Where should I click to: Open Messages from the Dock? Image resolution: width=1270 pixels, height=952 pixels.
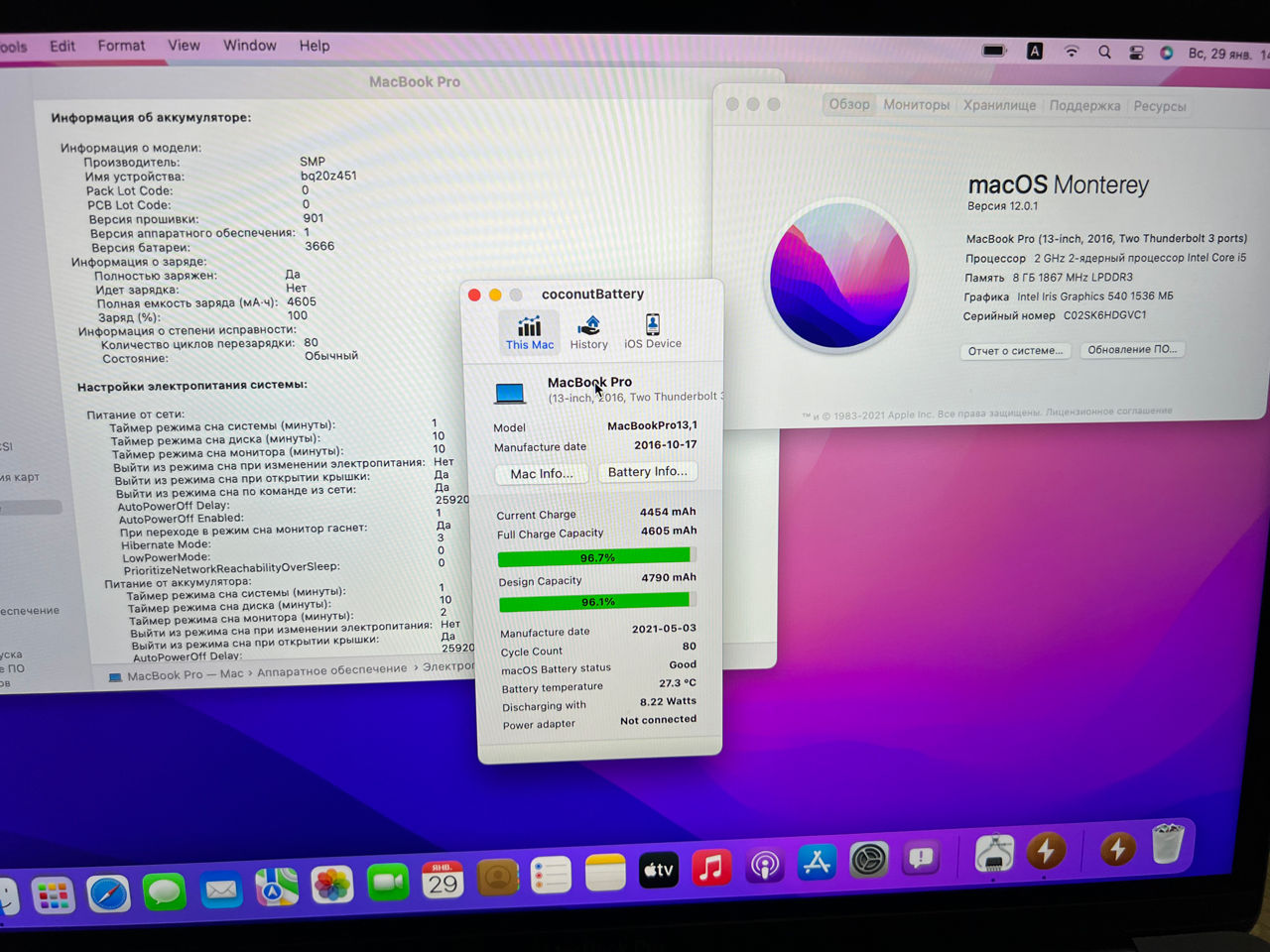click(x=164, y=892)
